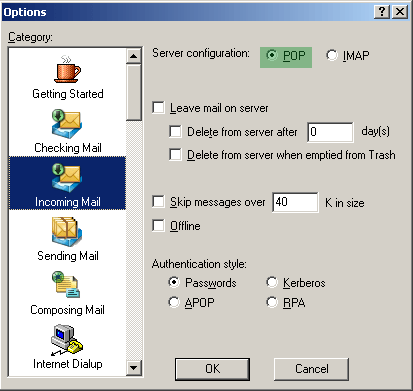
Task: Select the Incoming Mail category icon
Action: tap(67, 178)
